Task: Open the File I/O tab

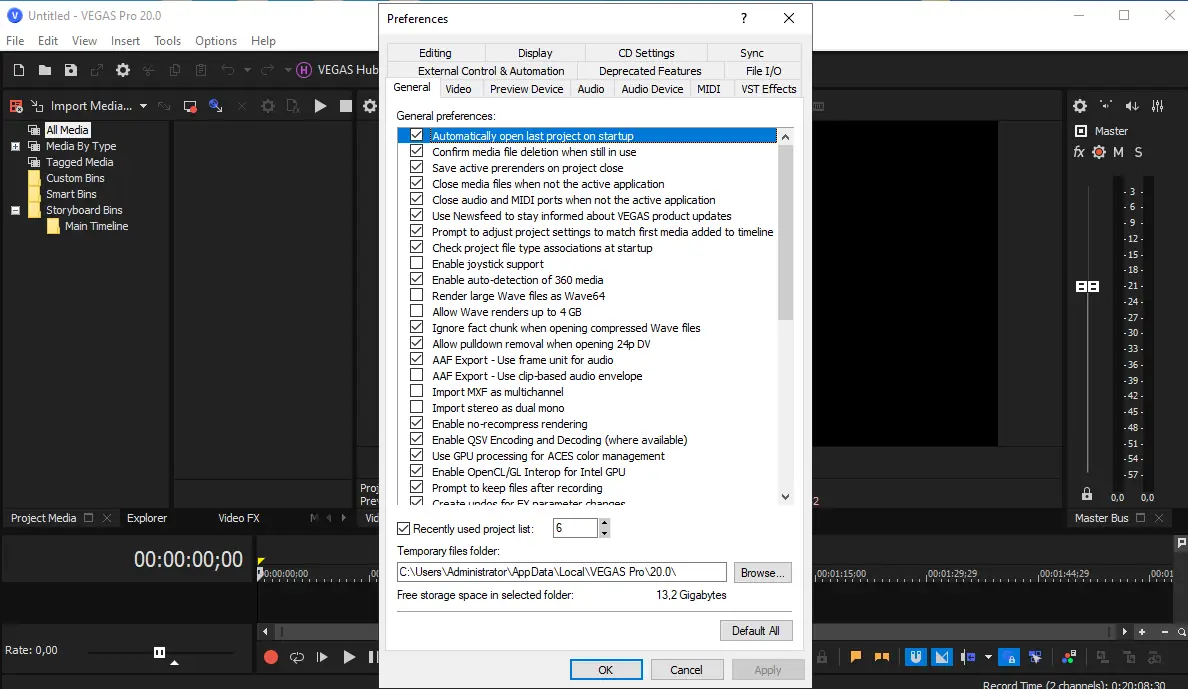Action: click(x=764, y=70)
